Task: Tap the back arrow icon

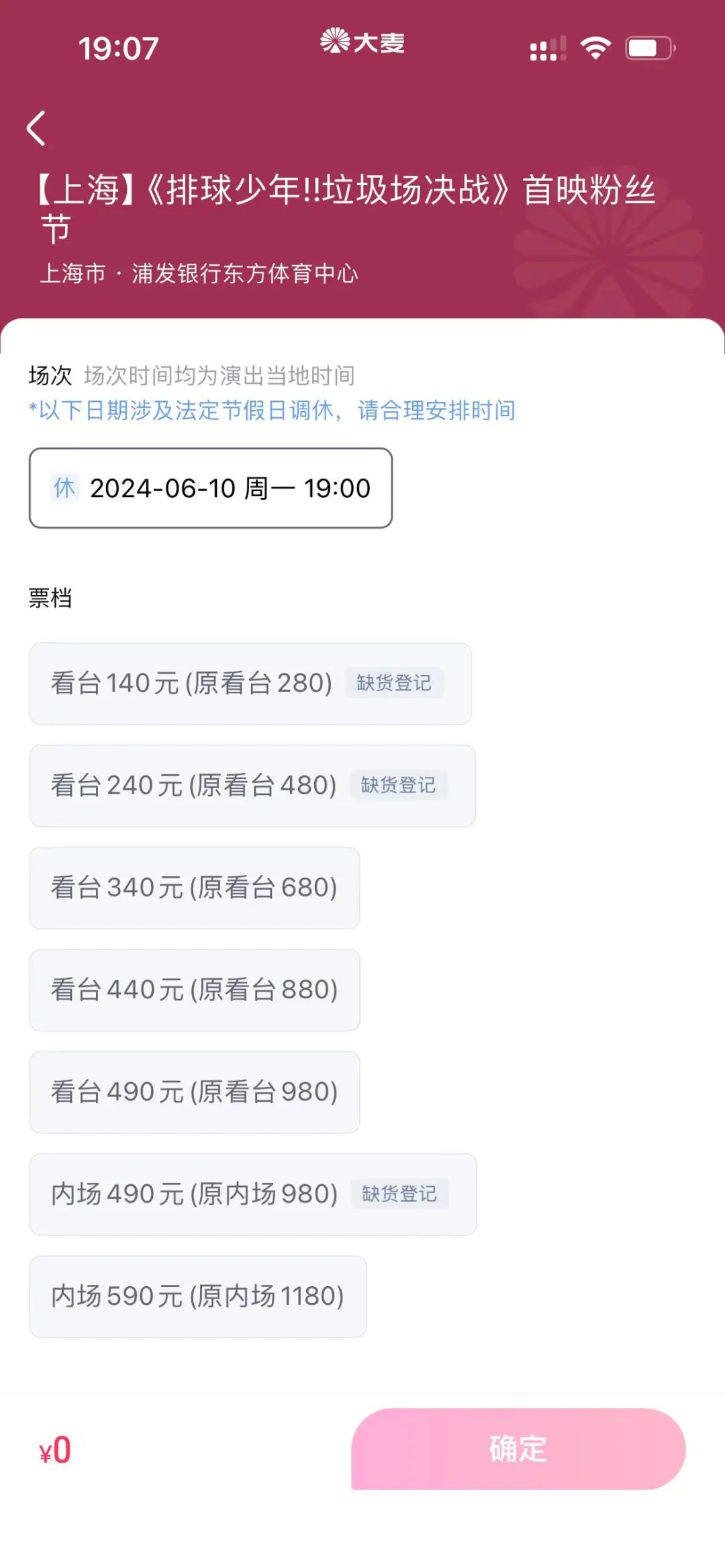Action: tap(37, 128)
